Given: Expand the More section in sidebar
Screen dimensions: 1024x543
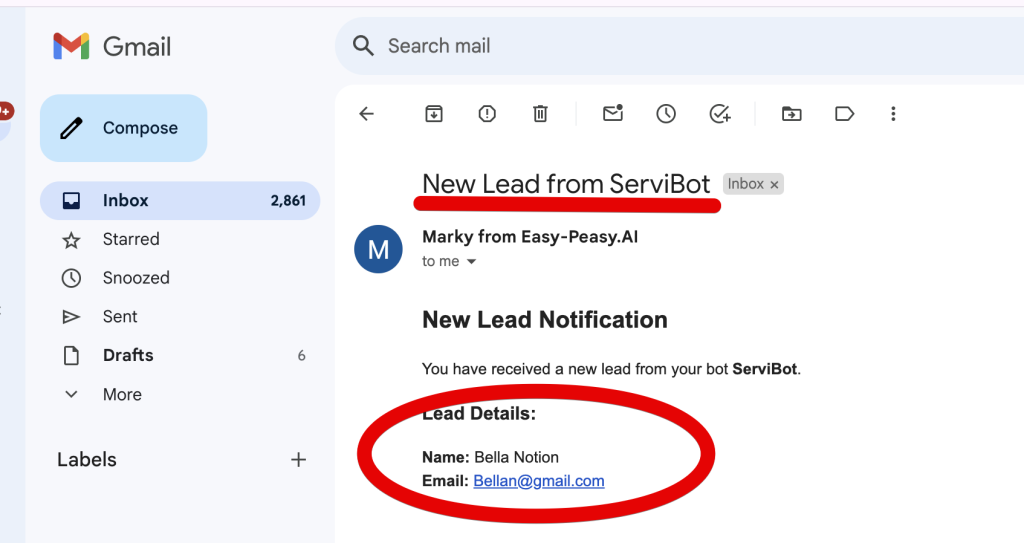Looking at the screenshot, I should 121,394.
